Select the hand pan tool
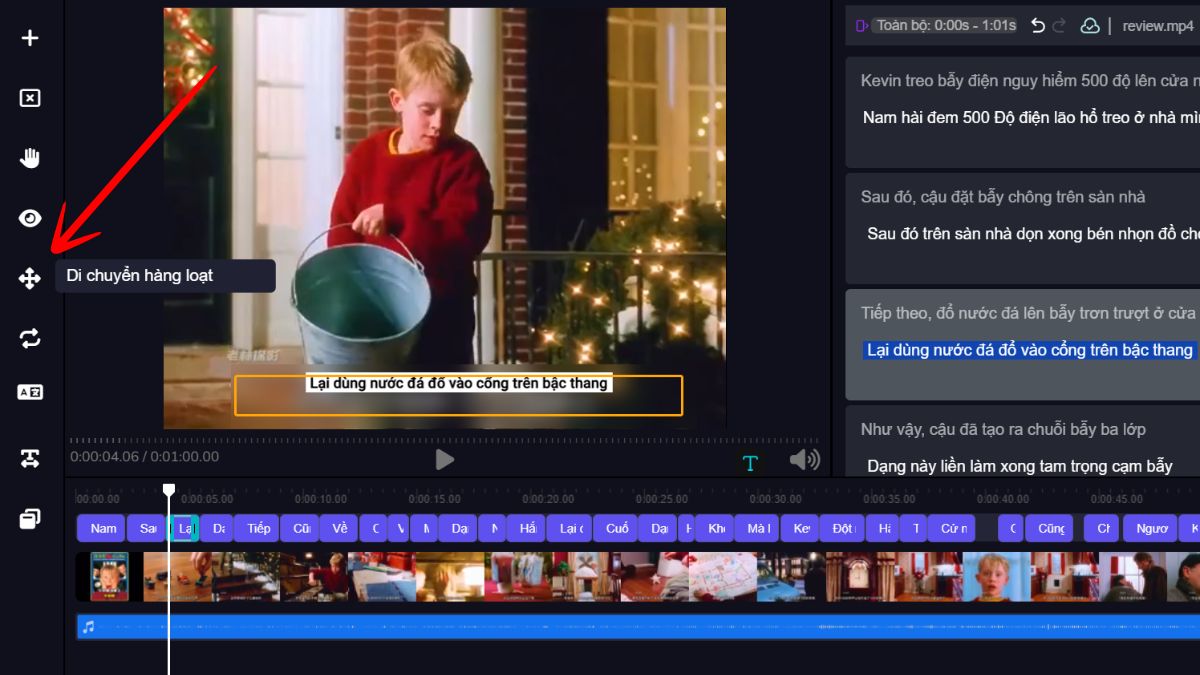The image size is (1200, 675). 30,158
